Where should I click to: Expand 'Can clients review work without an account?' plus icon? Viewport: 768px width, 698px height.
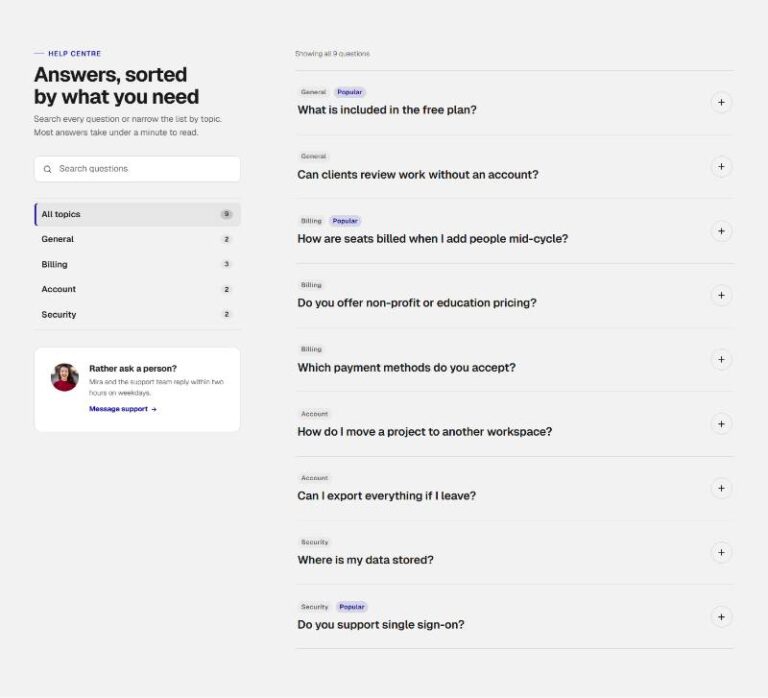point(721,167)
